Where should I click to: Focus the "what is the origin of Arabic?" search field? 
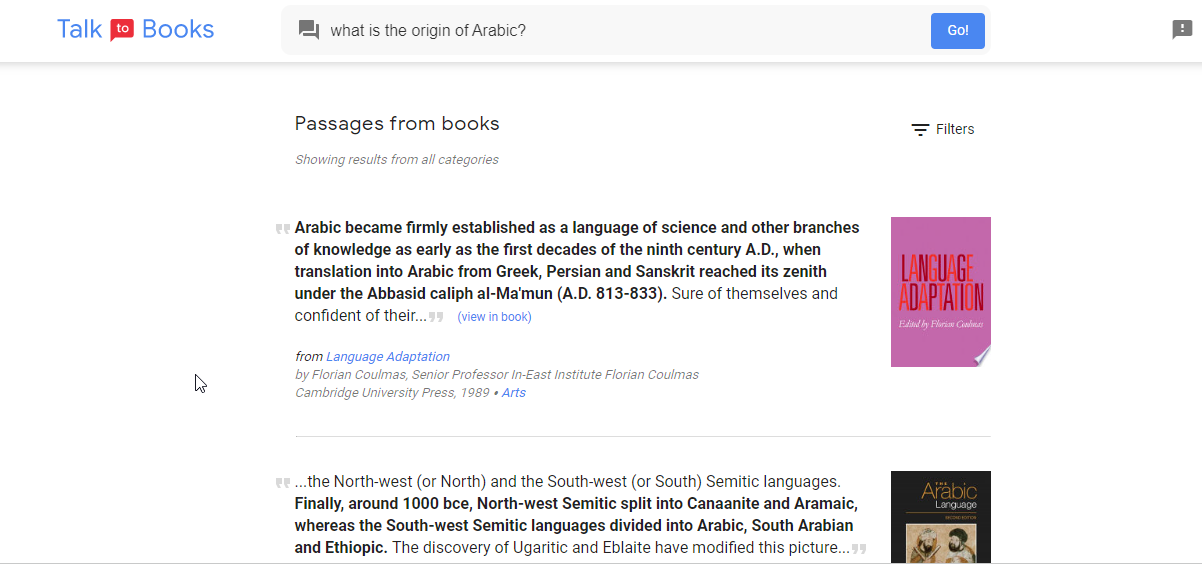620,31
